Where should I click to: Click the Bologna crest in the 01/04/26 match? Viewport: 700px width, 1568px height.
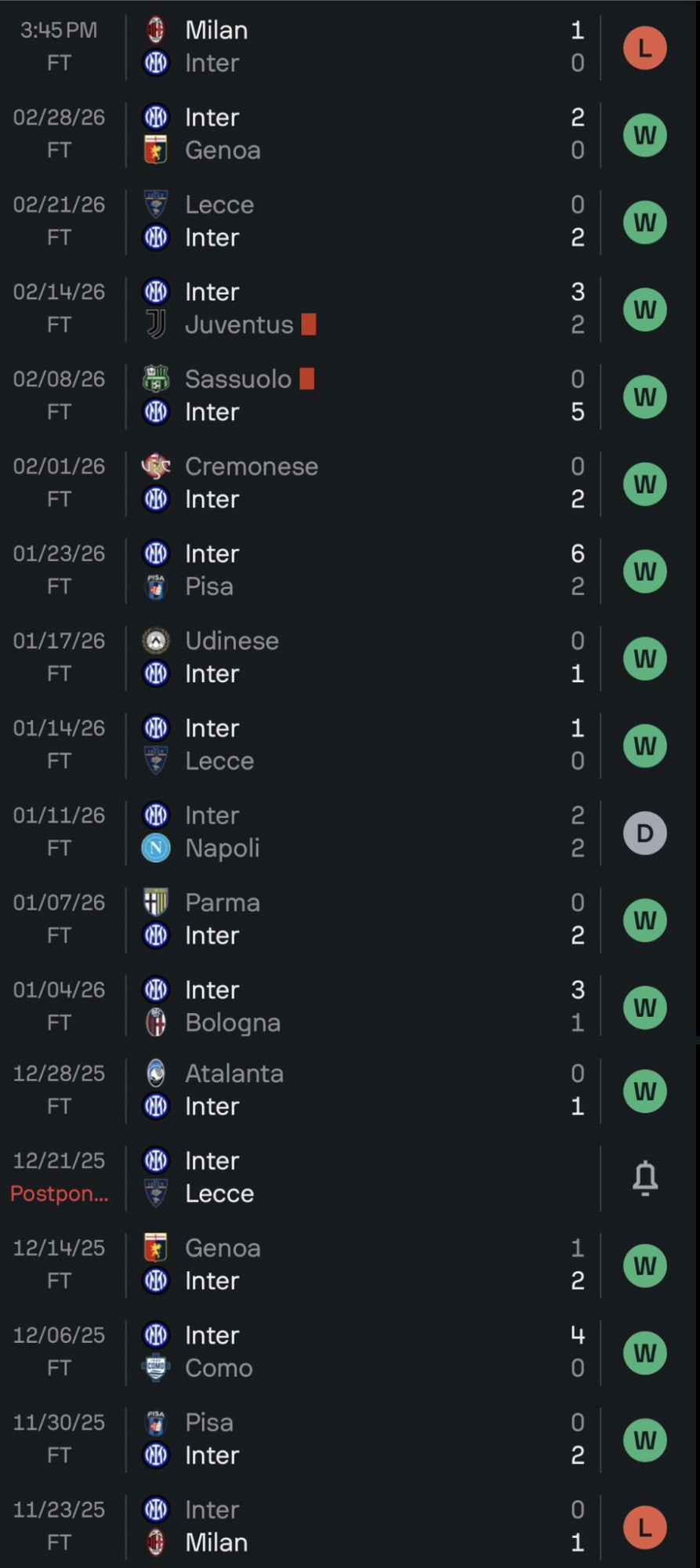coord(156,1023)
